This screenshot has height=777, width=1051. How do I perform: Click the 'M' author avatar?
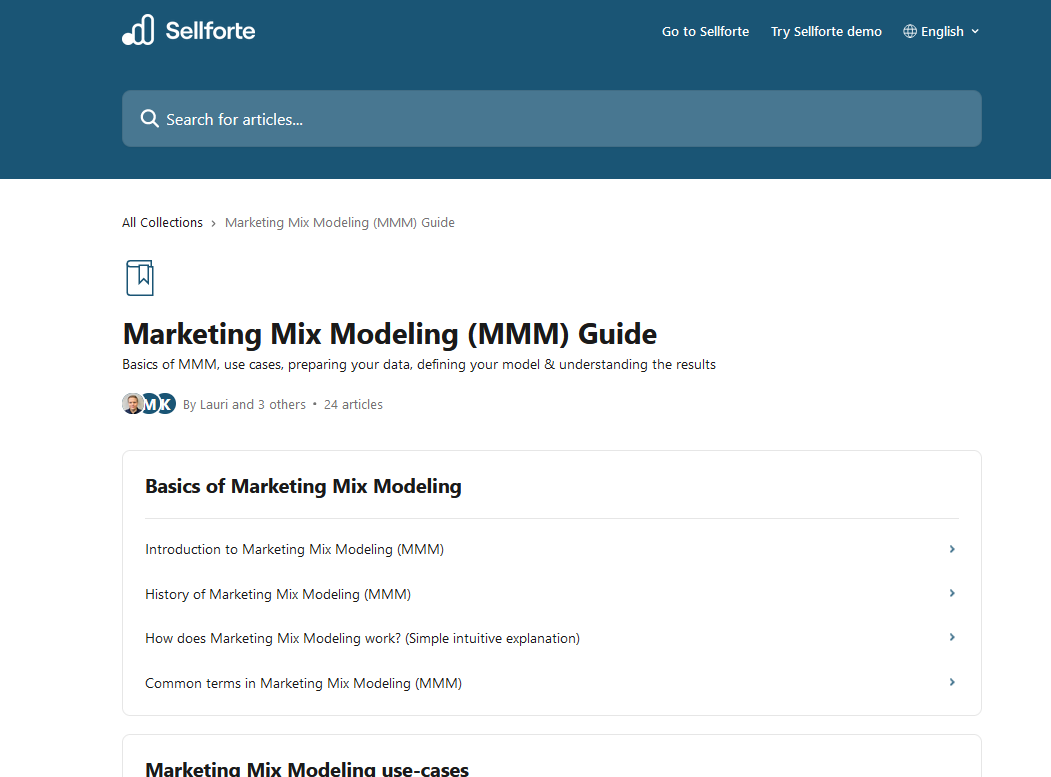click(149, 404)
